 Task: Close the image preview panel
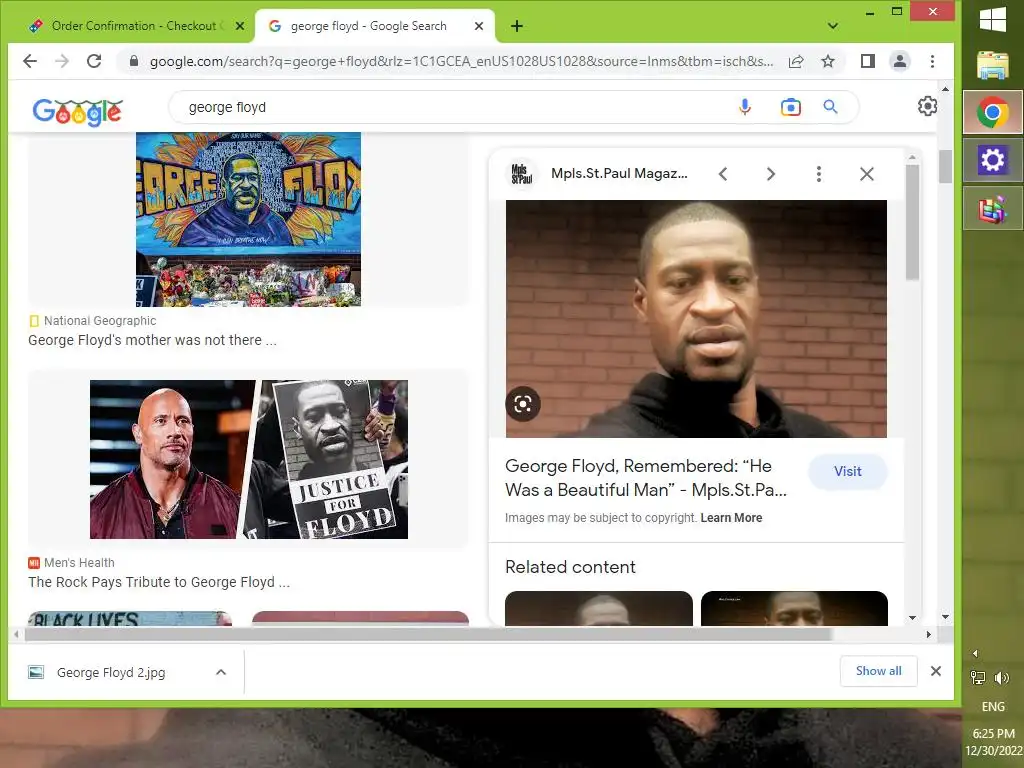tap(867, 174)
